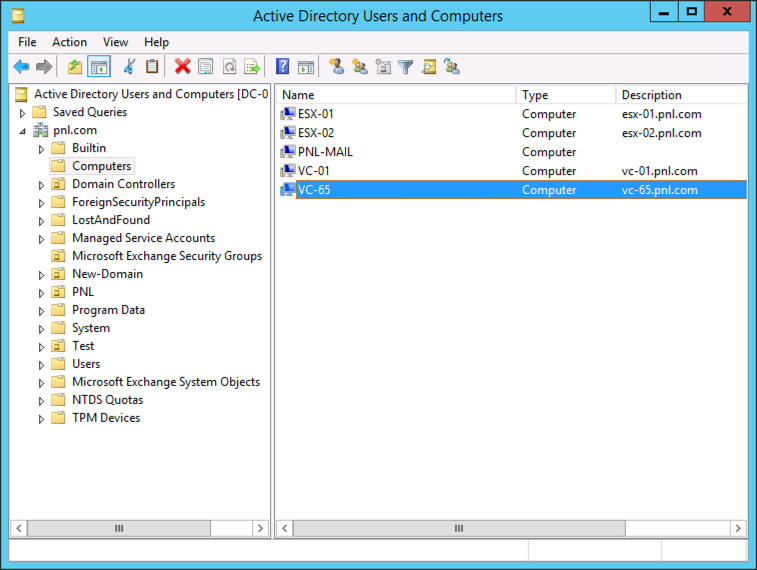Expand the Users container arrow

[41, 365]
